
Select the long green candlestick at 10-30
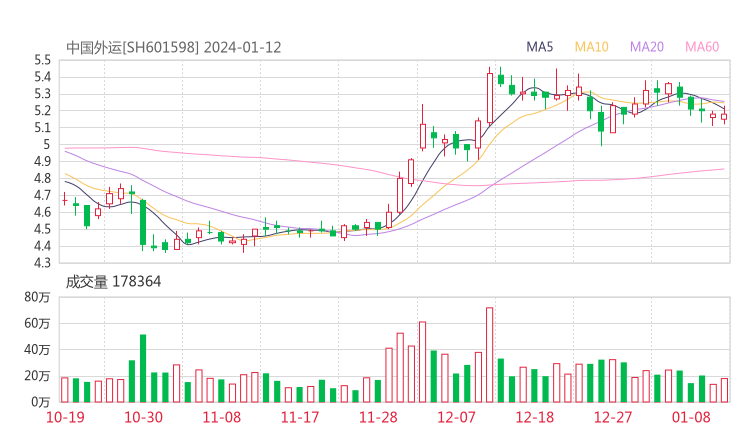coord(143,223)
